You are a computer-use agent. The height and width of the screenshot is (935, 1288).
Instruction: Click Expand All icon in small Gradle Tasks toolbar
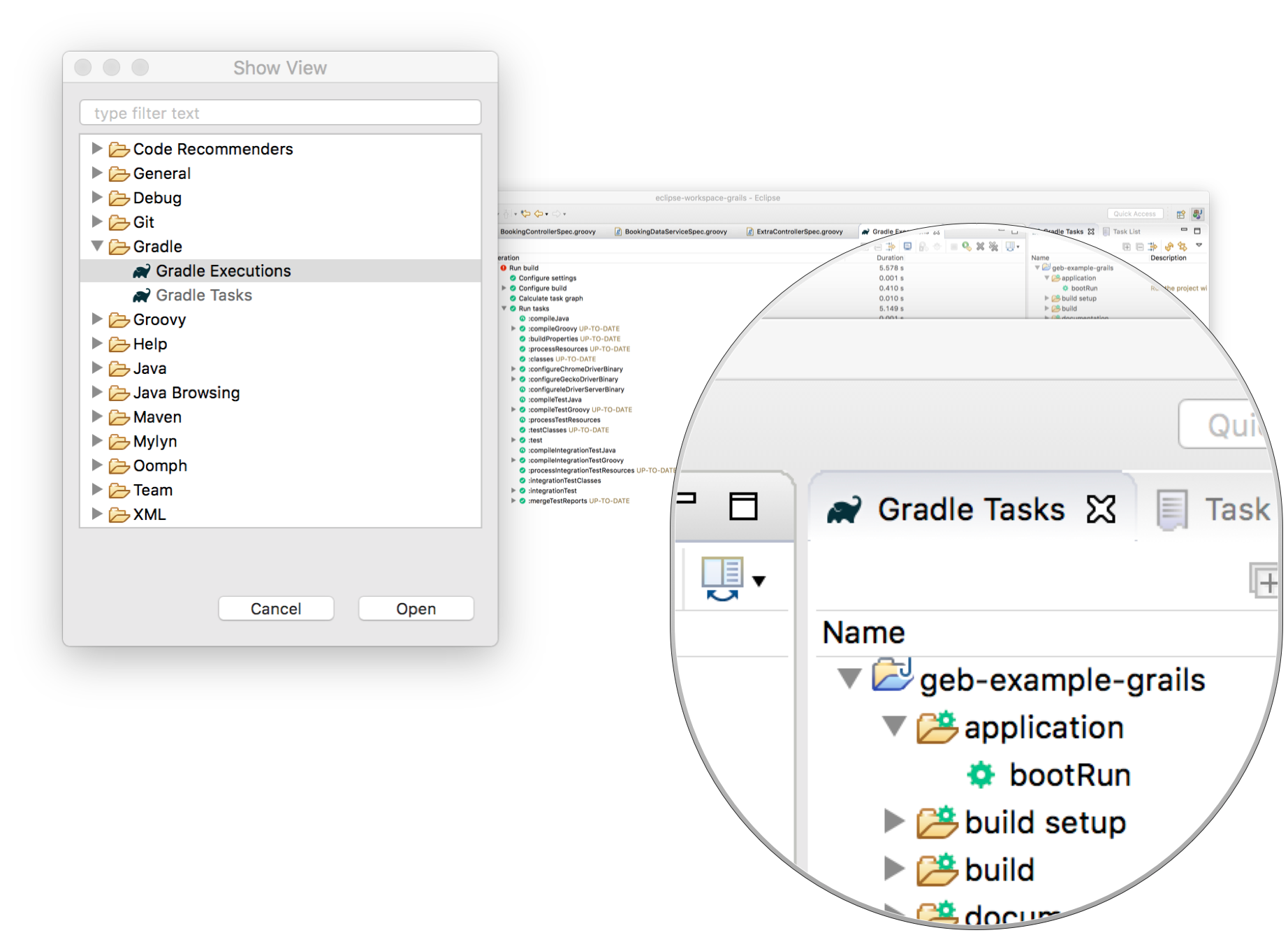[x=1127, y=247]
